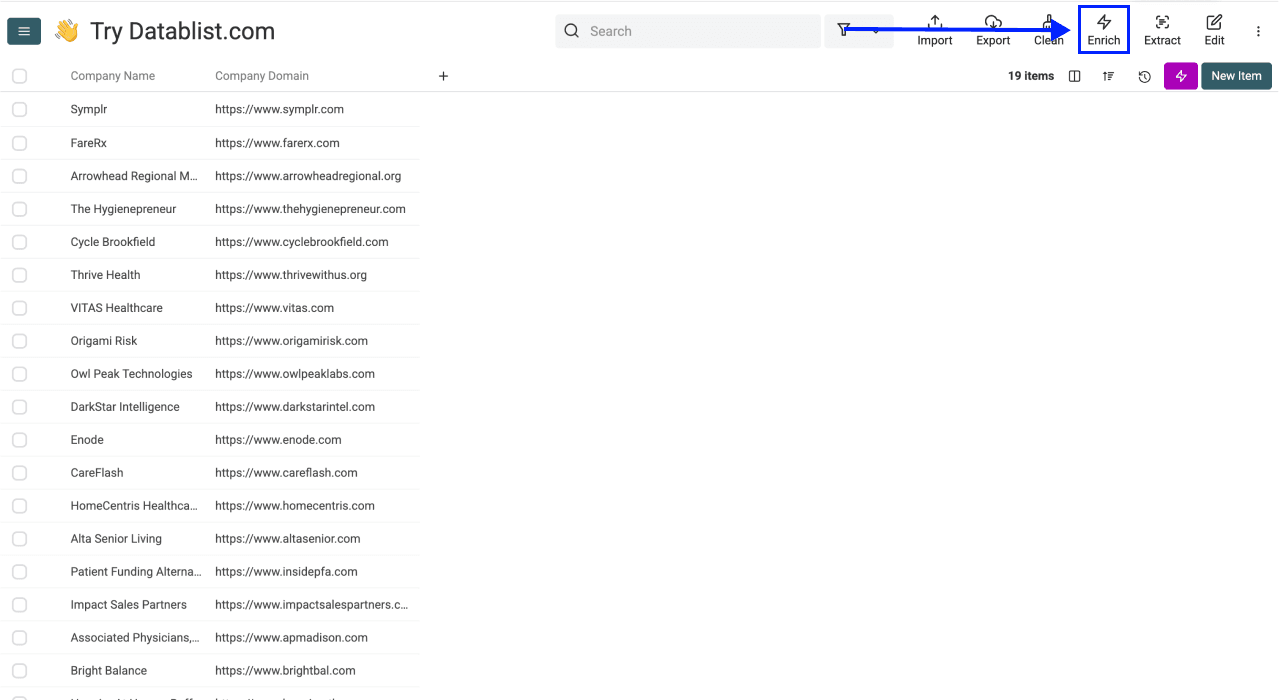Click the Import icon
This screenshot has width=1279, height=700.
[934, 30]
